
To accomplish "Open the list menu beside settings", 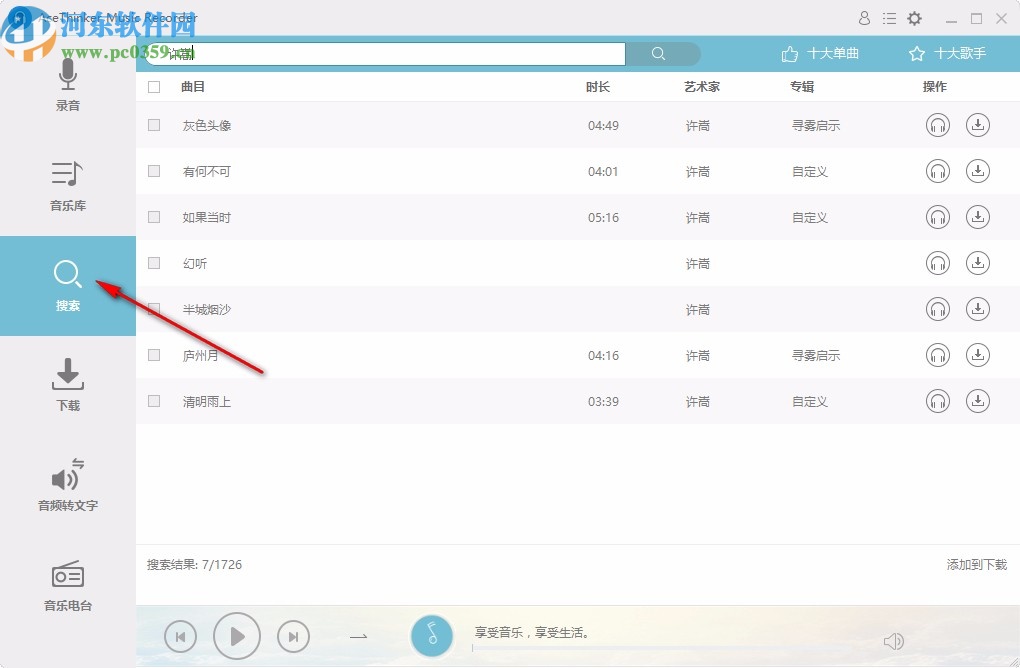I will 889,17.
